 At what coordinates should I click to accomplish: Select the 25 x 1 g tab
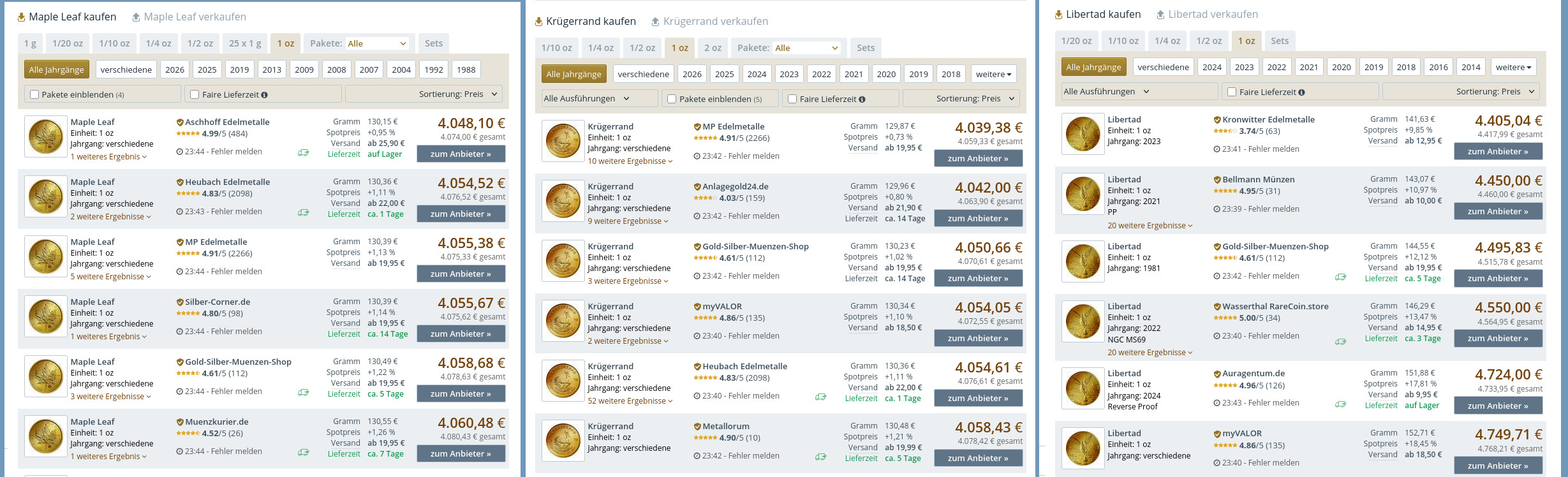245,44
